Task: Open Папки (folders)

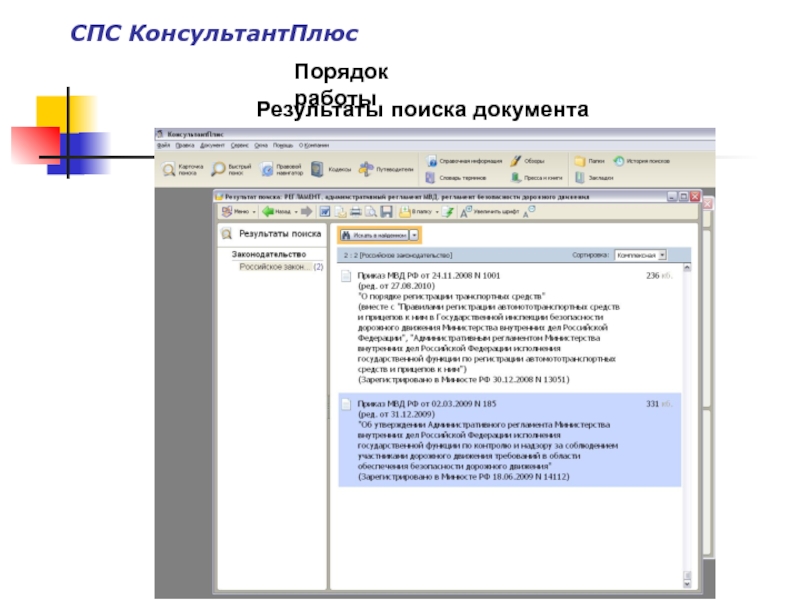Action: pos(589,161)
